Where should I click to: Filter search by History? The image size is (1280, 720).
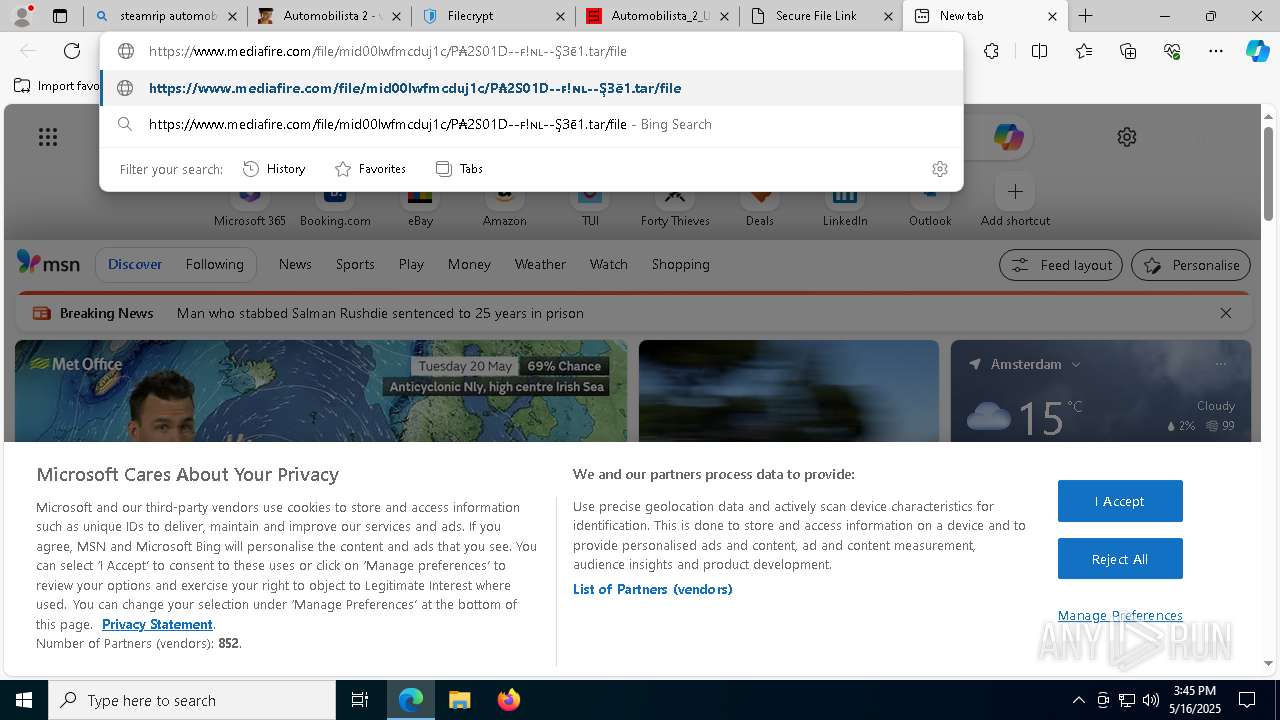click(274, 169)
